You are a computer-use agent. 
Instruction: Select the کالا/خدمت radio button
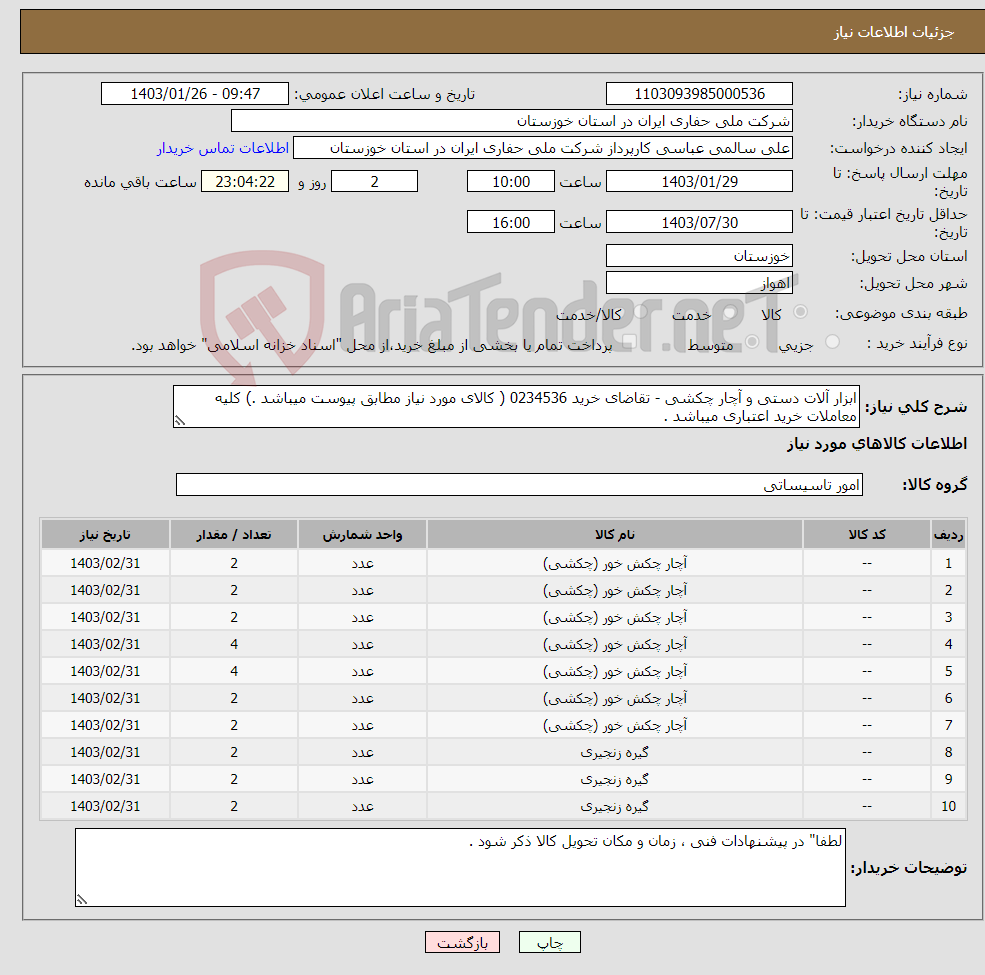point(640,312)
